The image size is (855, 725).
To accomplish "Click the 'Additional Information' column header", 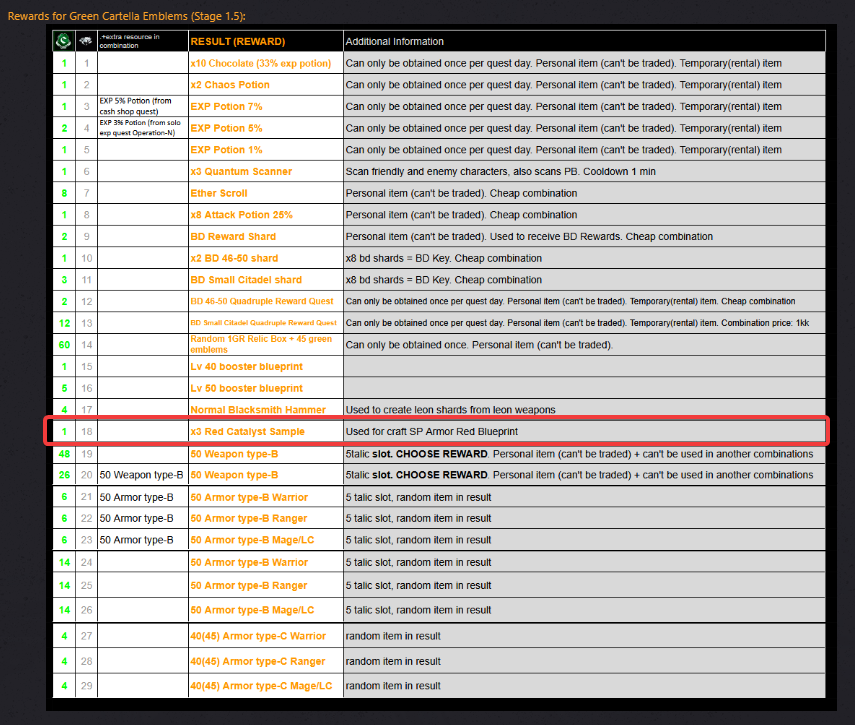I will coord(394,42).
